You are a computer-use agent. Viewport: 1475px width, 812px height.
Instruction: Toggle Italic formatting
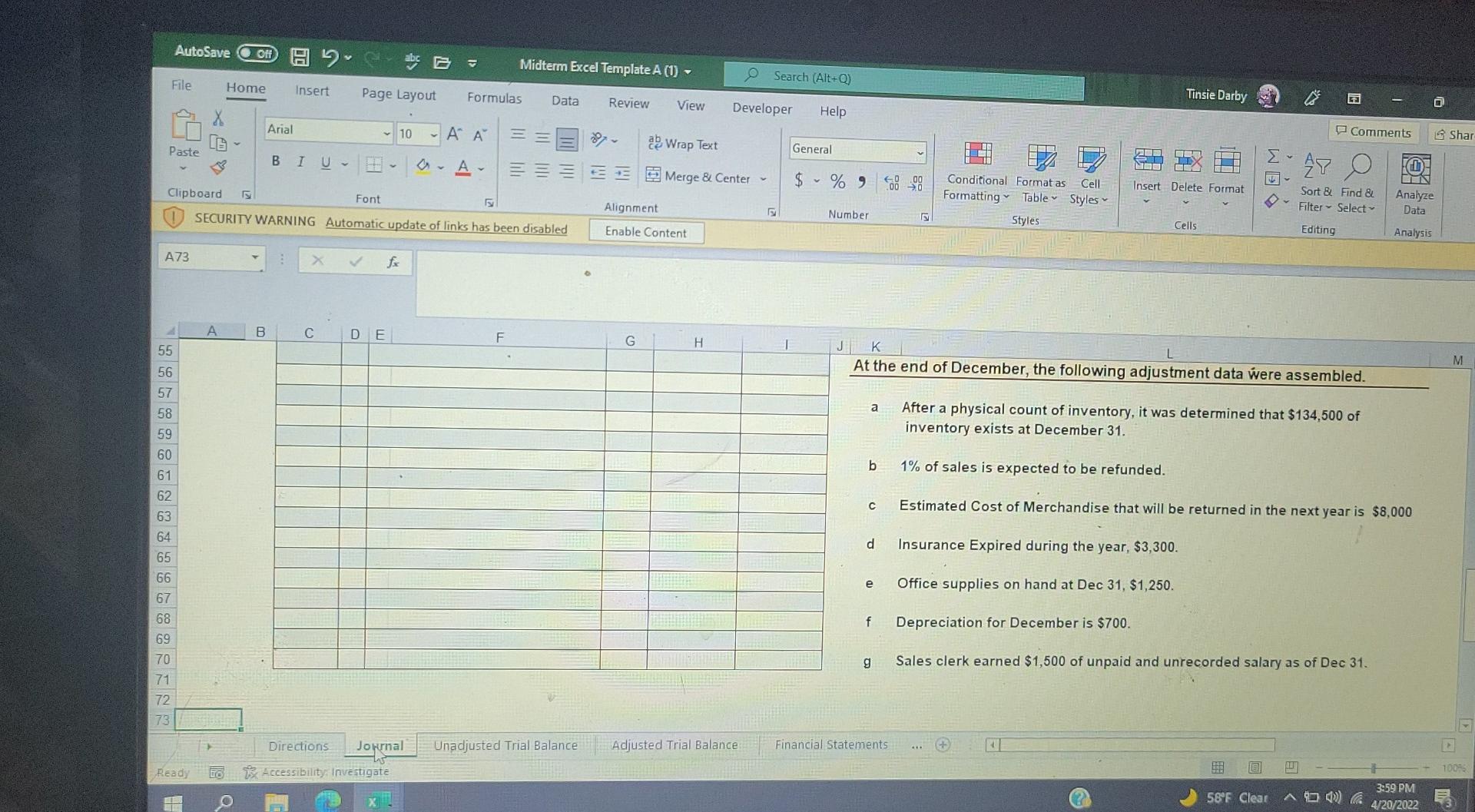point(300,162)
